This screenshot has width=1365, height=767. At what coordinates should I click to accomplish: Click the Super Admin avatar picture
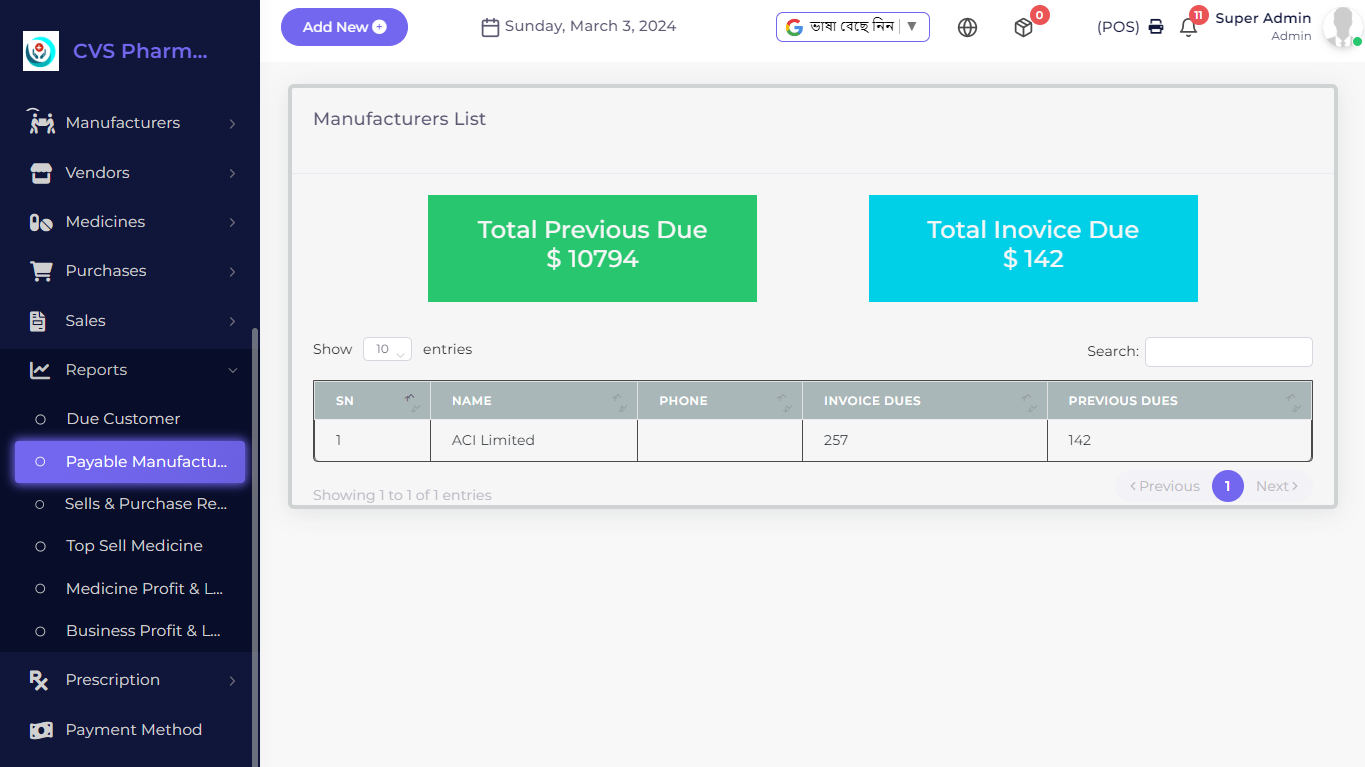1340,27
